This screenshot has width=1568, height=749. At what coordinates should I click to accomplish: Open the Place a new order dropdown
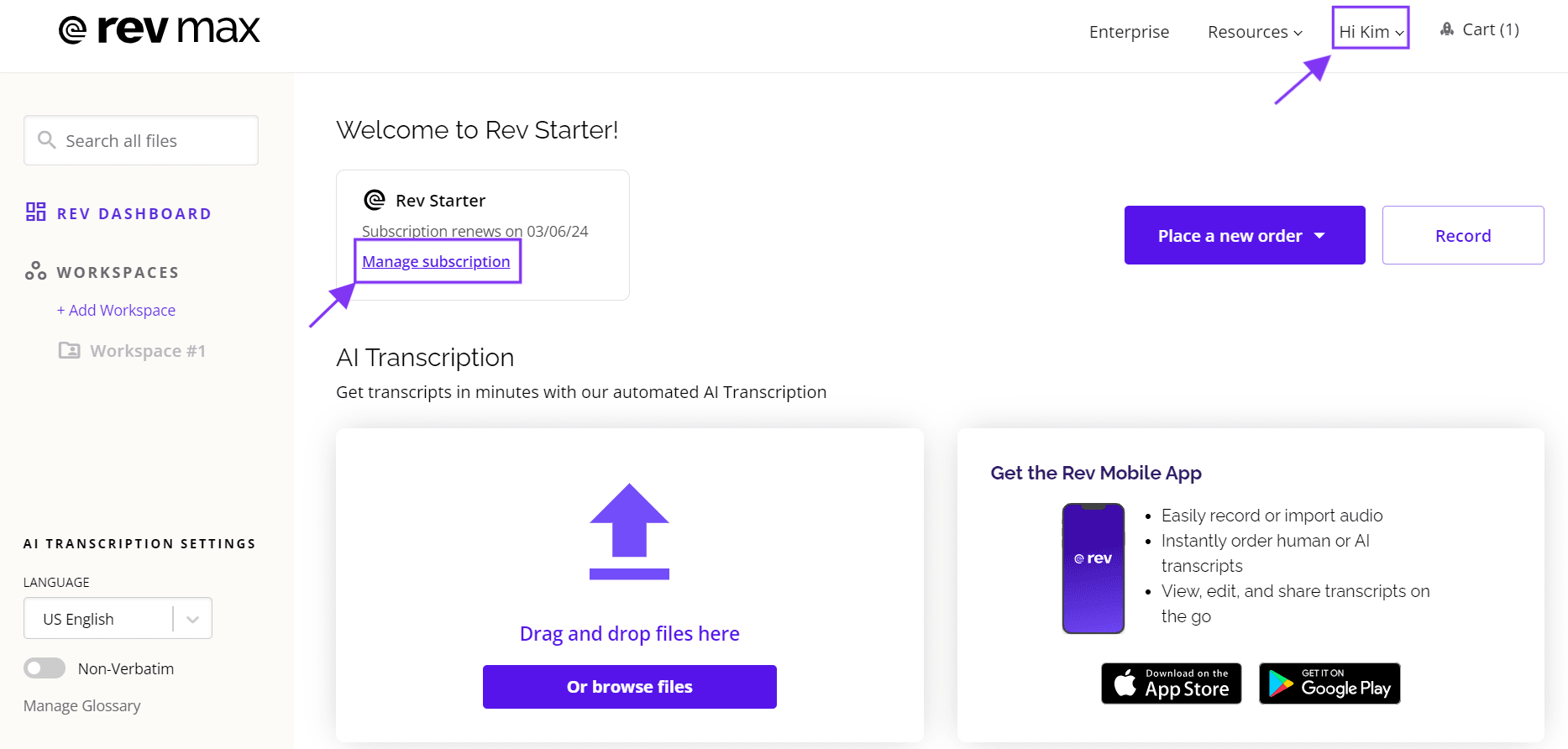1245,235
